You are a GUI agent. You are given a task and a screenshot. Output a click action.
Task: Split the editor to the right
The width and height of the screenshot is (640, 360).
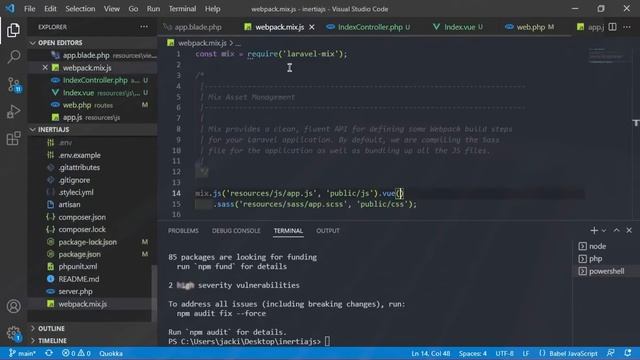[612, 27]
